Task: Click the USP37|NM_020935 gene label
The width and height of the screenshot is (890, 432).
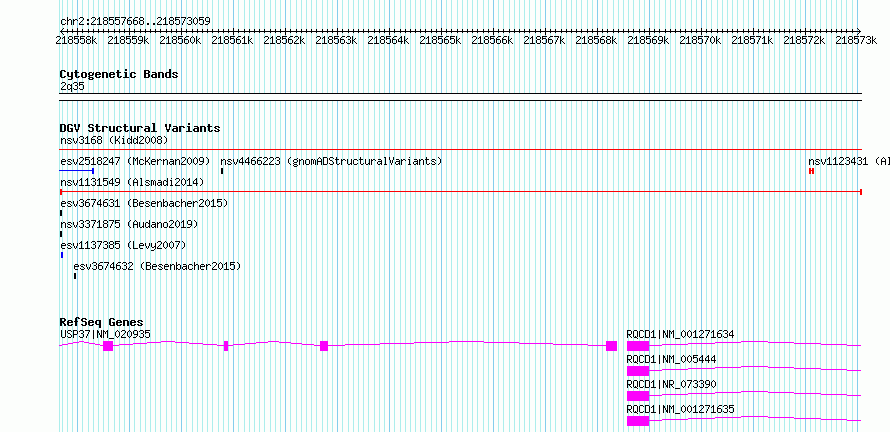Action: click(x=106, y=334)
